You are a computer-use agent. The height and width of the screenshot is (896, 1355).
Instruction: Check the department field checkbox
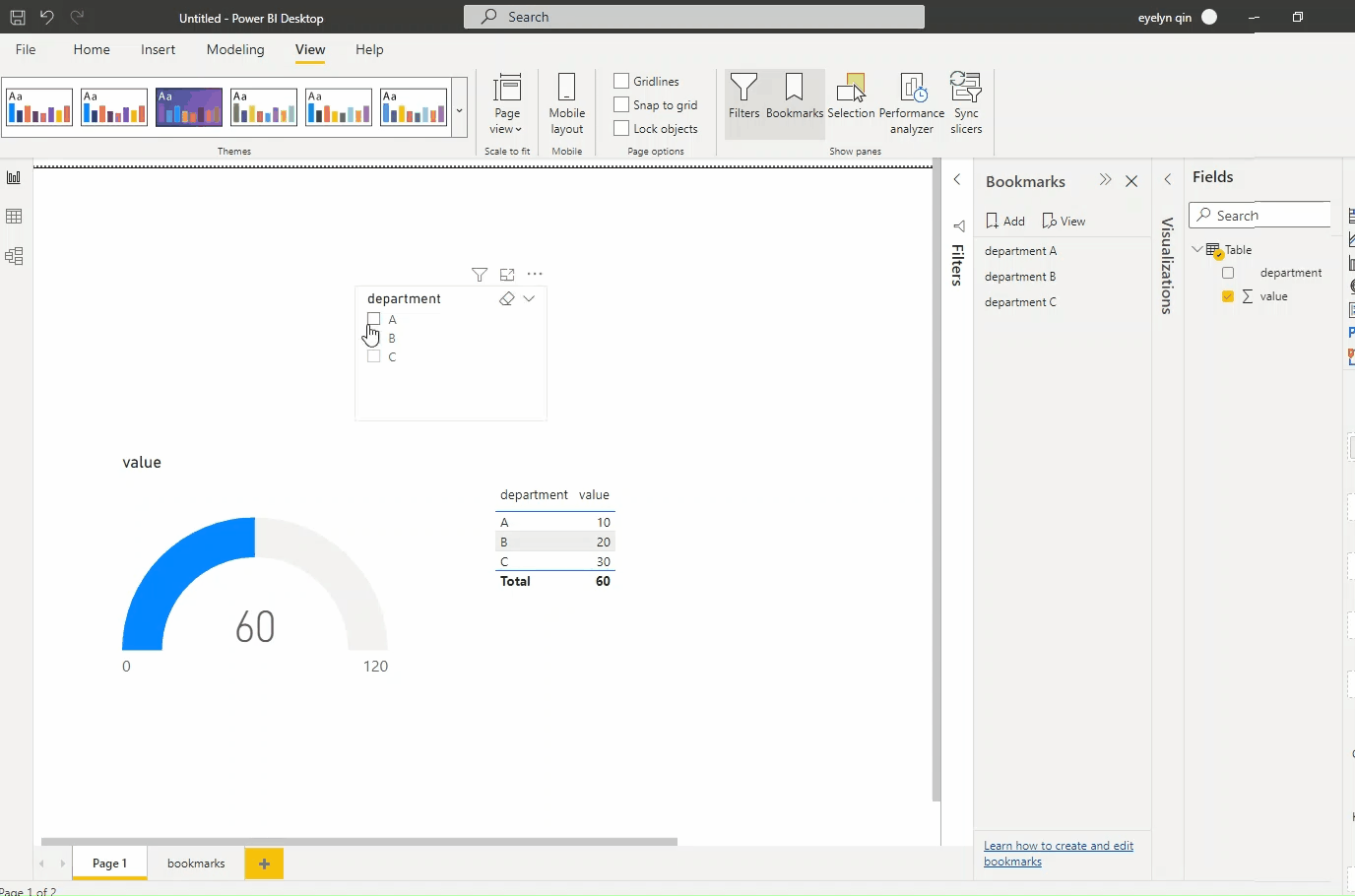click(x=1228, y=273)
